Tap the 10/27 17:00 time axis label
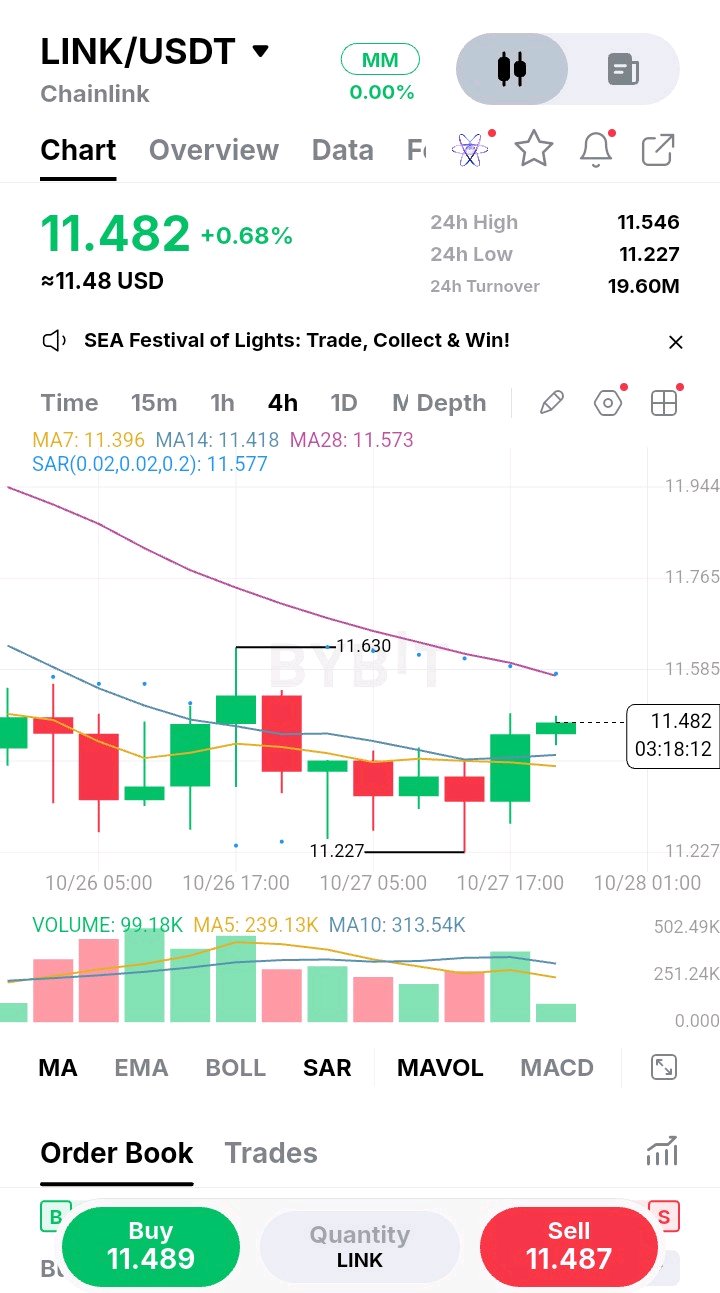The width and height of the screenshot is (720, 1293). click(x=510, y=883)
